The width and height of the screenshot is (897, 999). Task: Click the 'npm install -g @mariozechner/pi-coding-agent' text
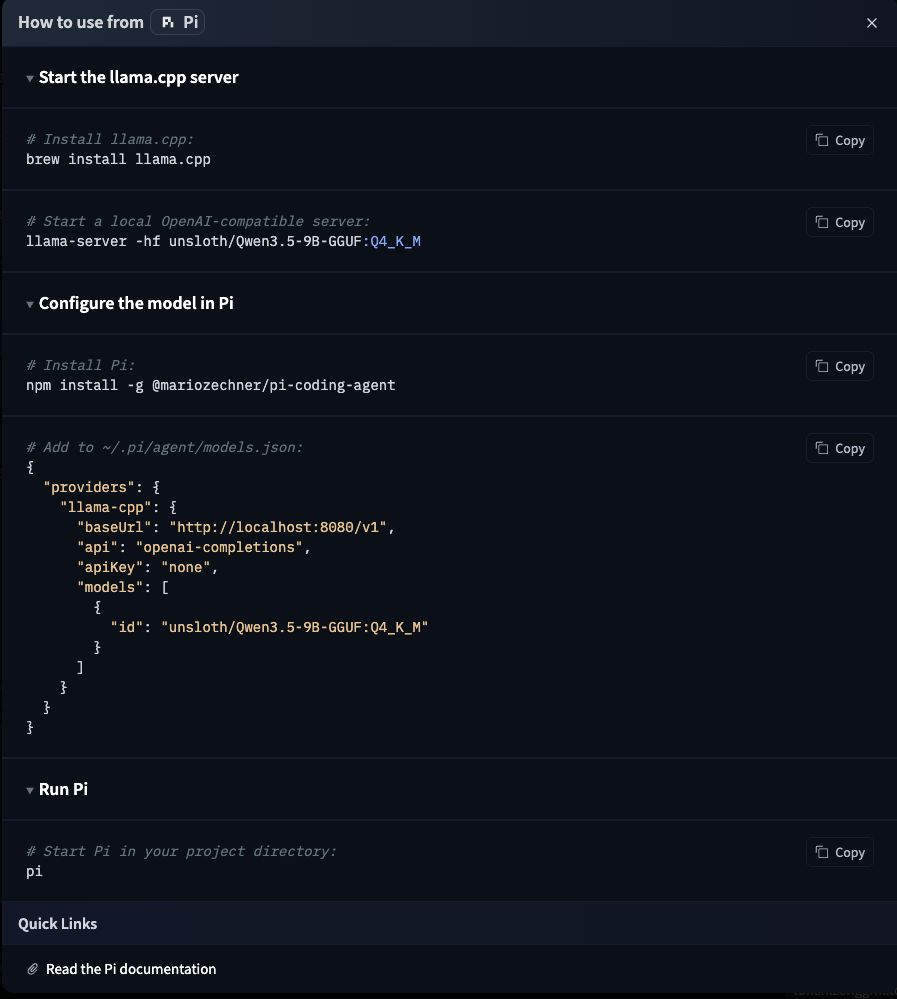tap(211, 385)
